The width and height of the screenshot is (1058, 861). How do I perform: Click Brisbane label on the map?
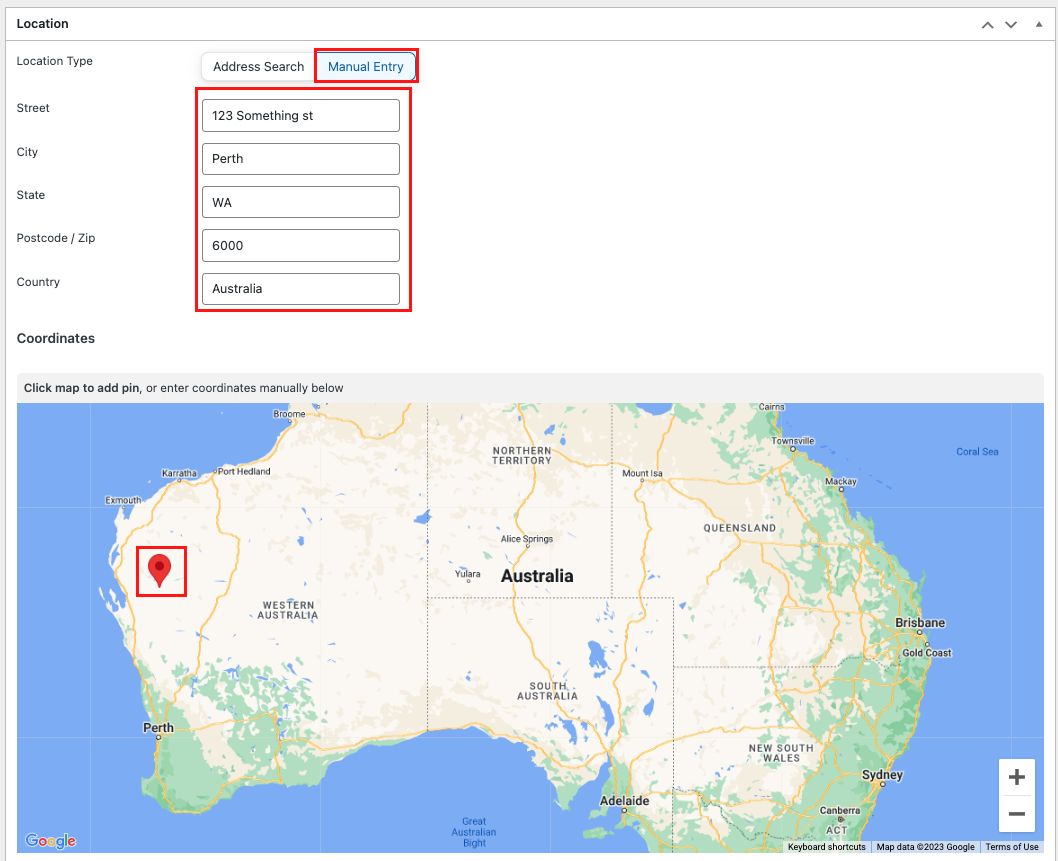920,623
